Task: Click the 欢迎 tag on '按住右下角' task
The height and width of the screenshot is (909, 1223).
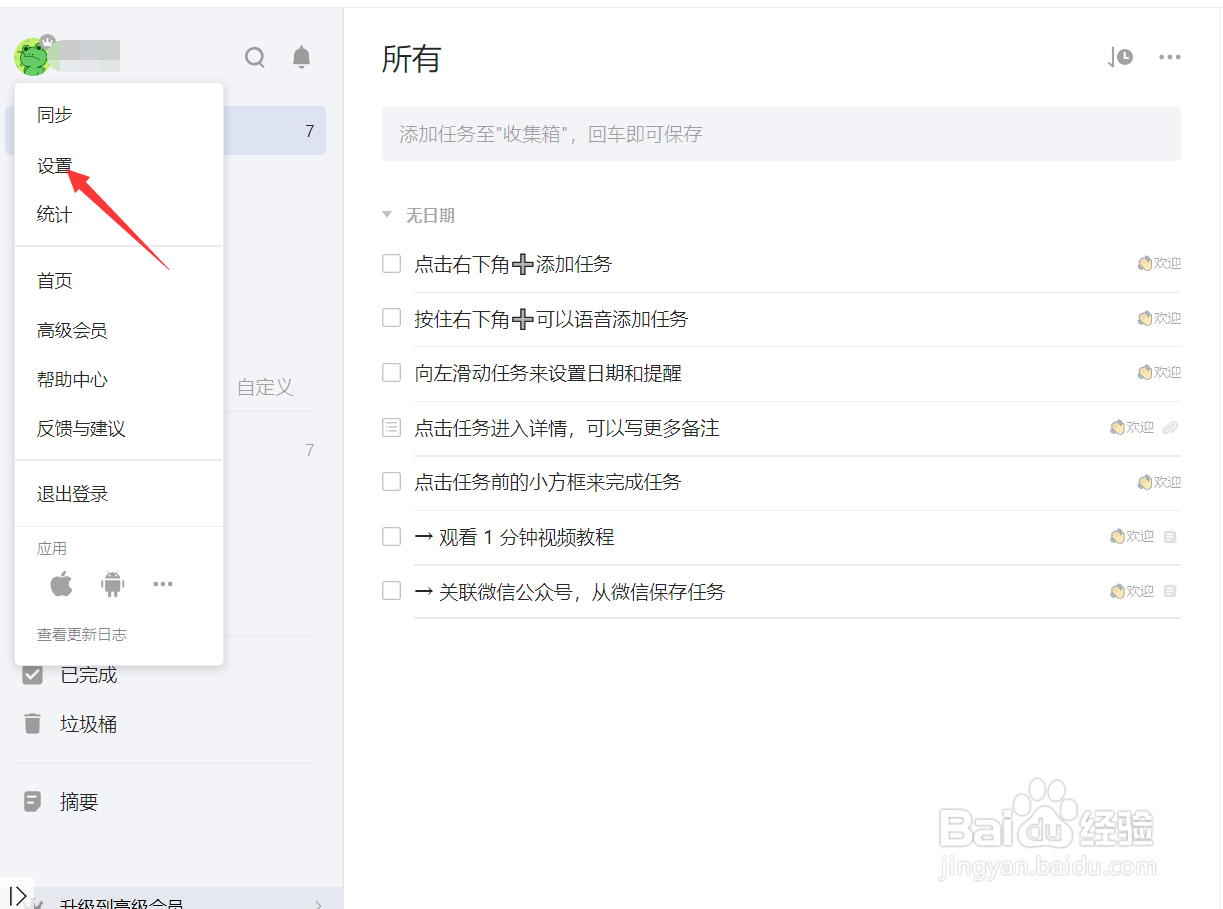Action: (x=1159, y=318)
